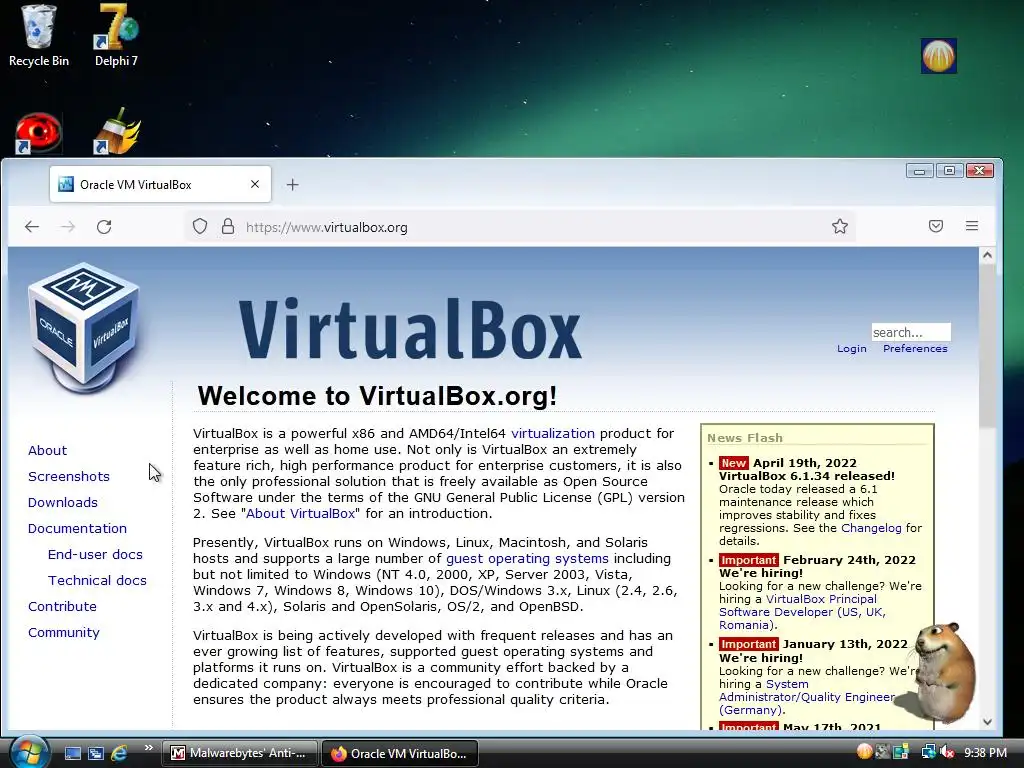This screenshot has height=768, width=1024.
Task: Open the Preferences link
Action: [x=915, y=349]
